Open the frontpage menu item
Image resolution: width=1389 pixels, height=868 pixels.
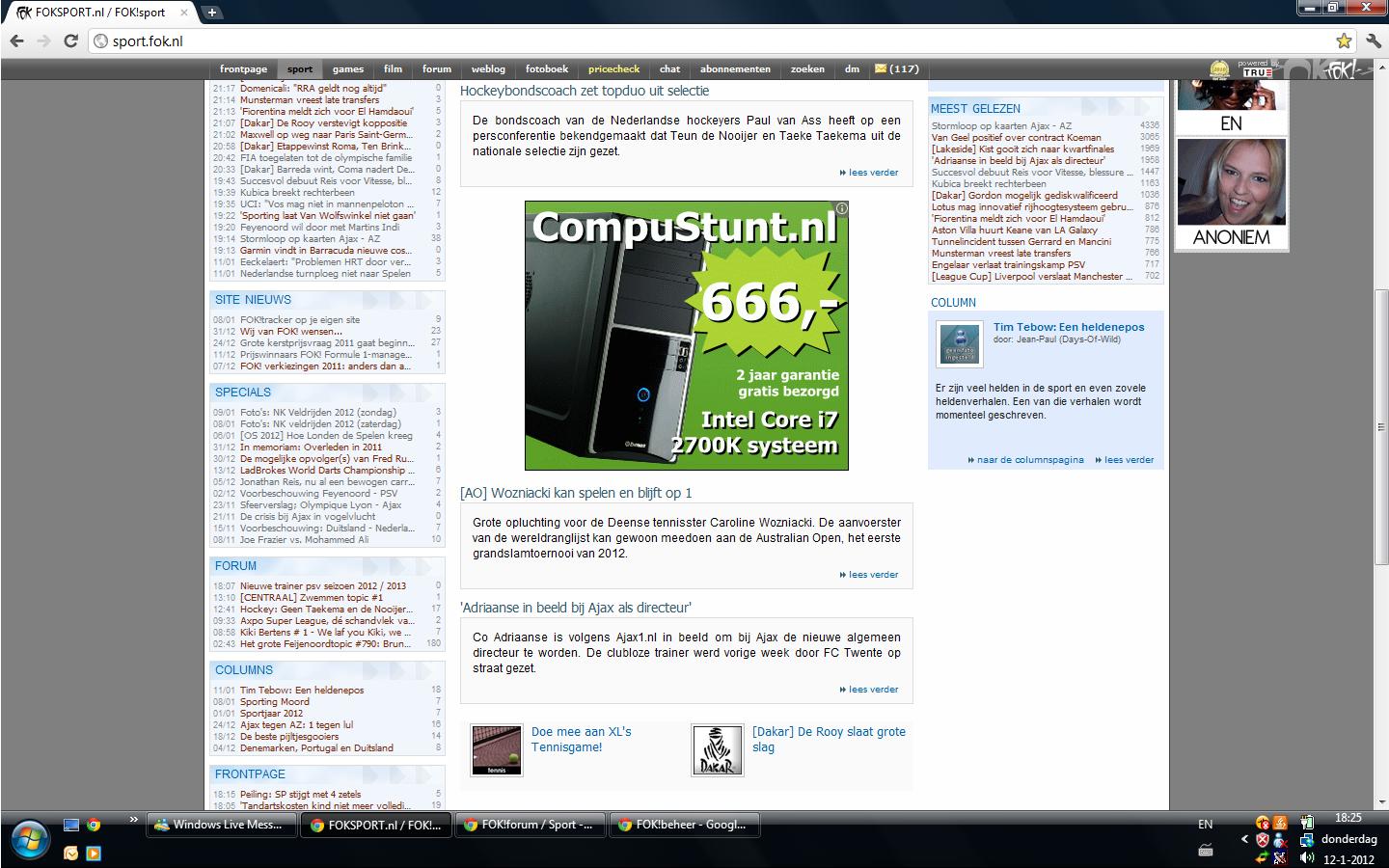[x=243, y=68]
